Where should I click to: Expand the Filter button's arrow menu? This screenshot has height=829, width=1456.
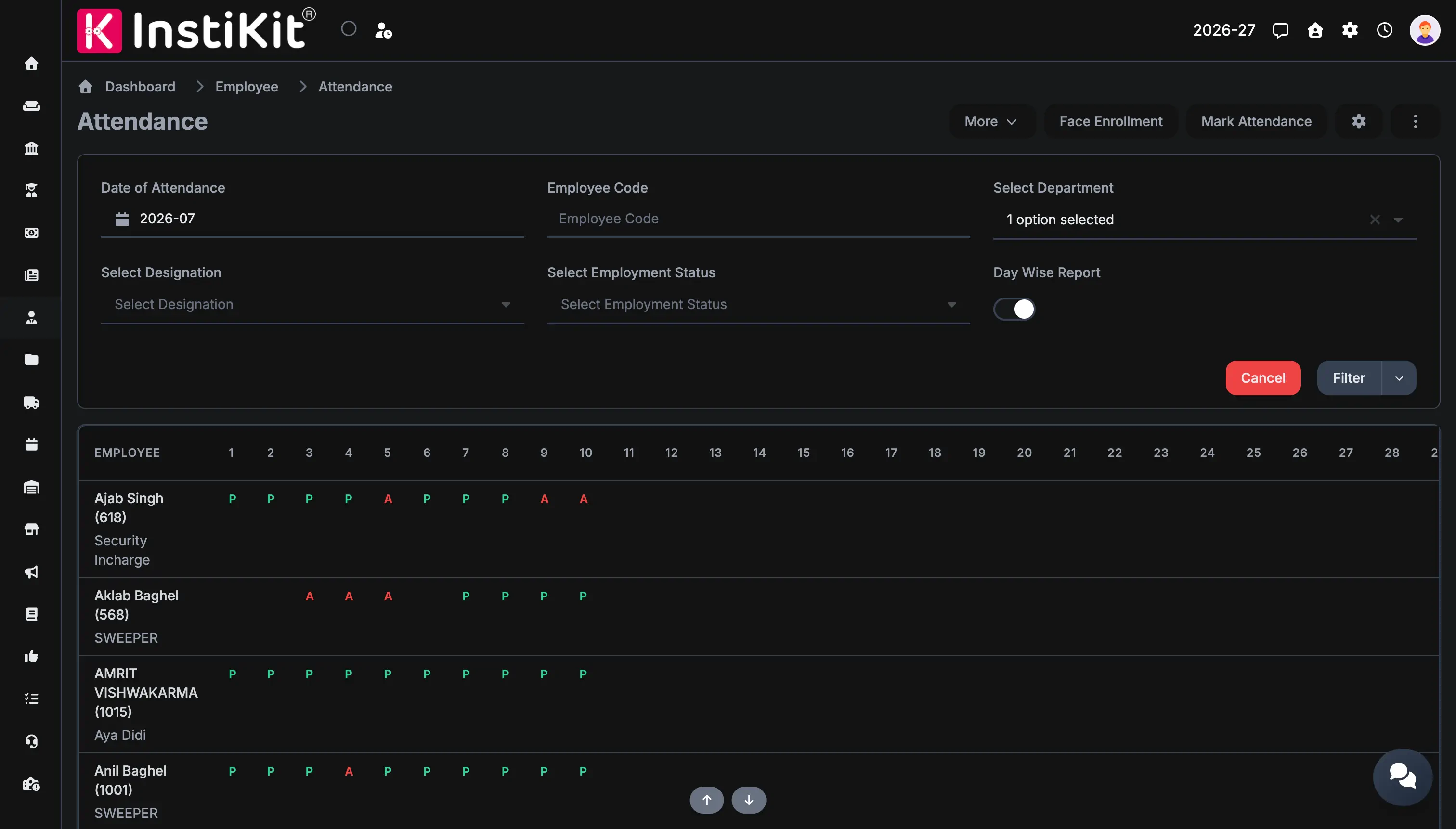(x=1399, y=378)
